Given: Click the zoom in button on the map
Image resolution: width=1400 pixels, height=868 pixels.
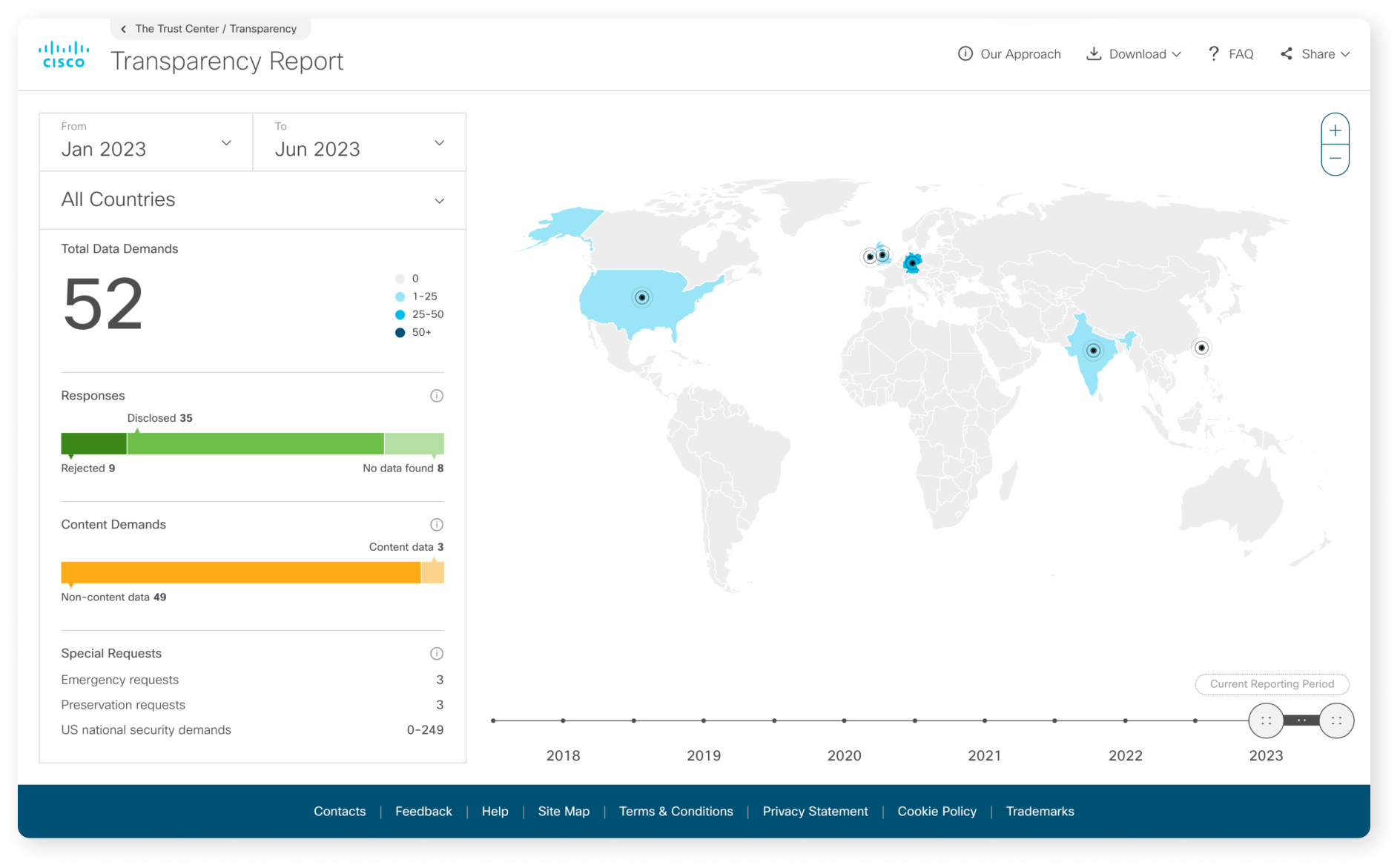Looking at the screenshot, I should [x=1334, y=129].
